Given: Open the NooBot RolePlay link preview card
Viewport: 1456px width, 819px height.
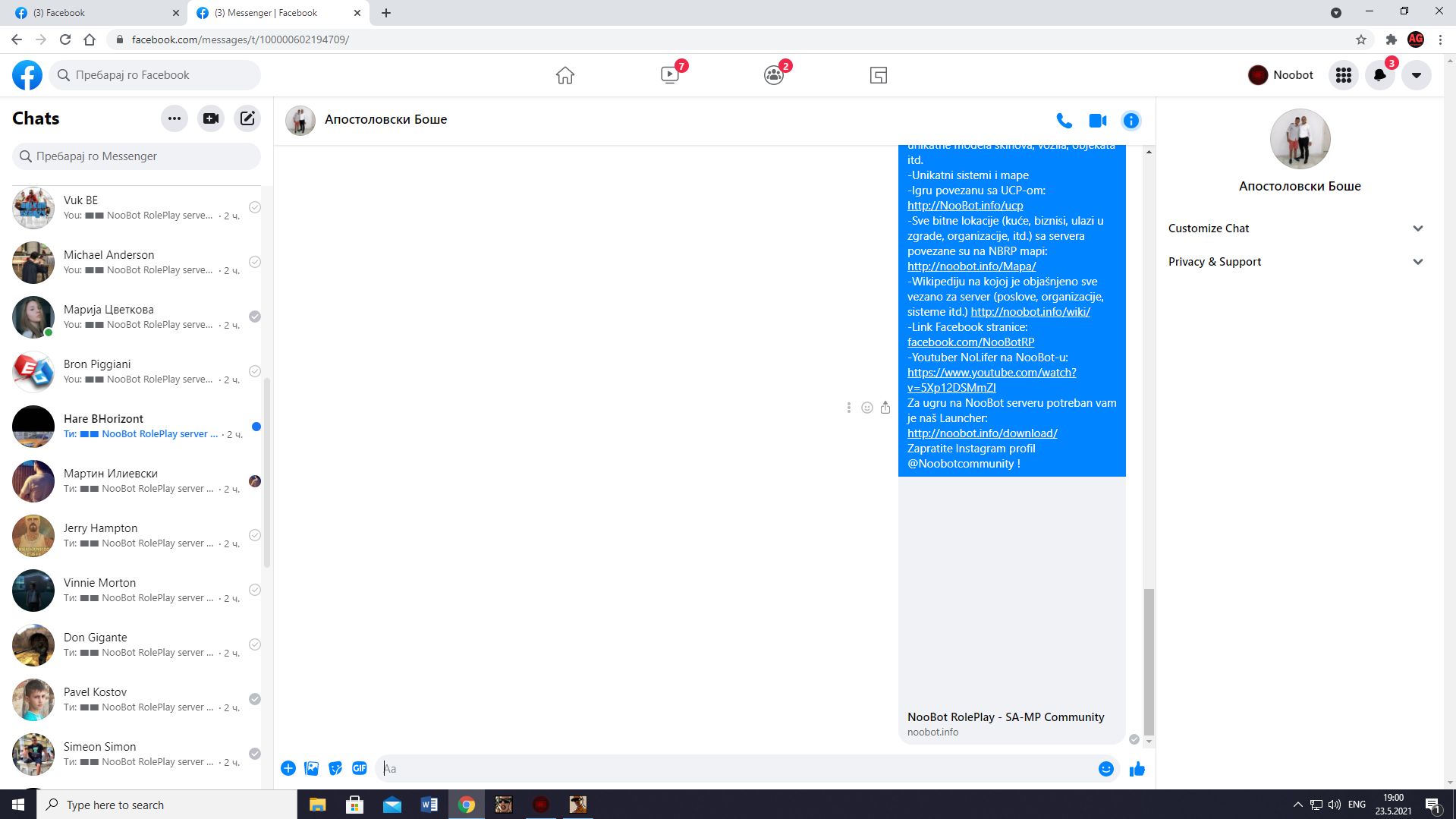Looking at the screenshot, I should point(1011,610).
